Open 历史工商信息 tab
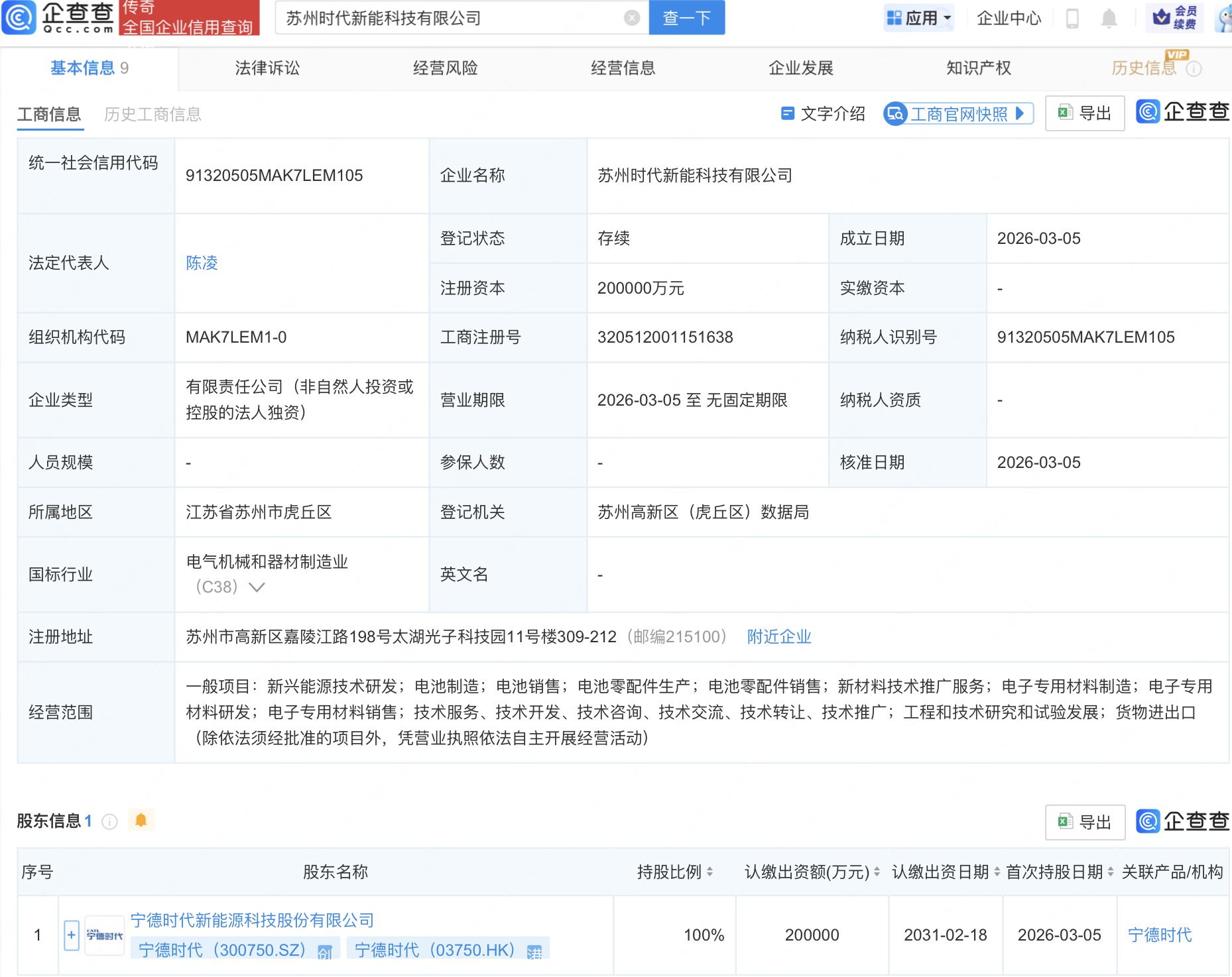Viewport: 1232px width, 977px height. click(152, 113)
